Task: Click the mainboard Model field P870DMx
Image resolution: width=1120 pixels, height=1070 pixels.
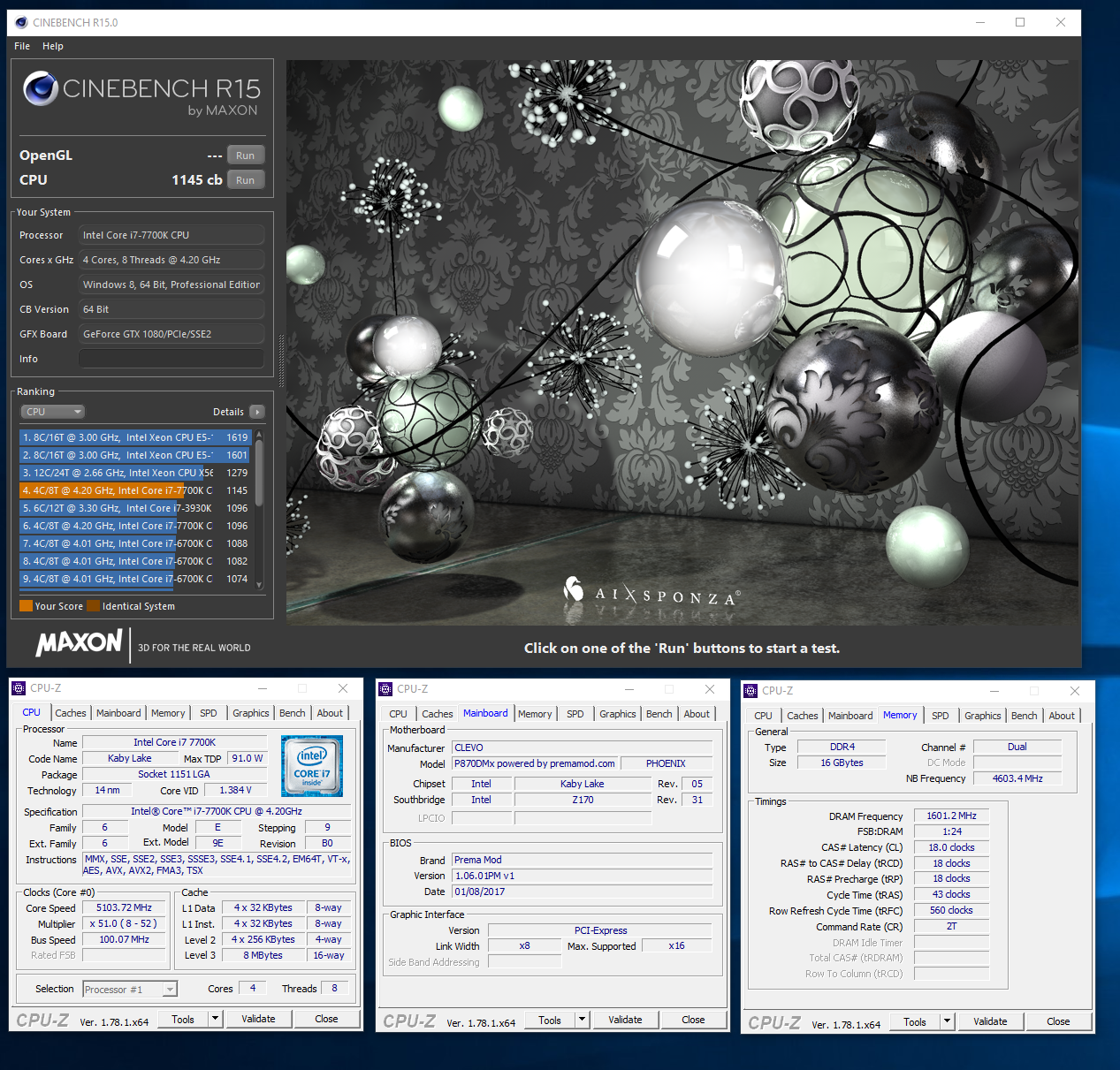Action: [534, 763]
